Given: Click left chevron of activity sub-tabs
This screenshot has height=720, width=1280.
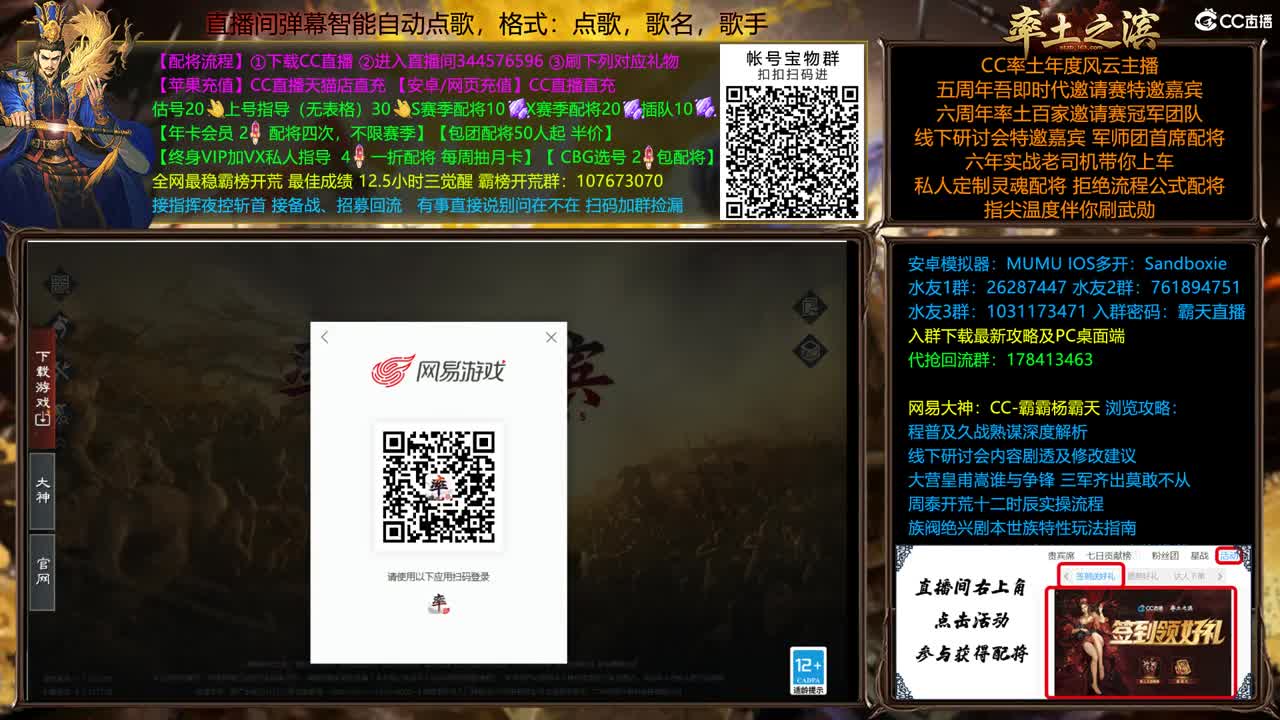Looking at the screenshot, I should pyautogui.click(x=1066, y=577).
